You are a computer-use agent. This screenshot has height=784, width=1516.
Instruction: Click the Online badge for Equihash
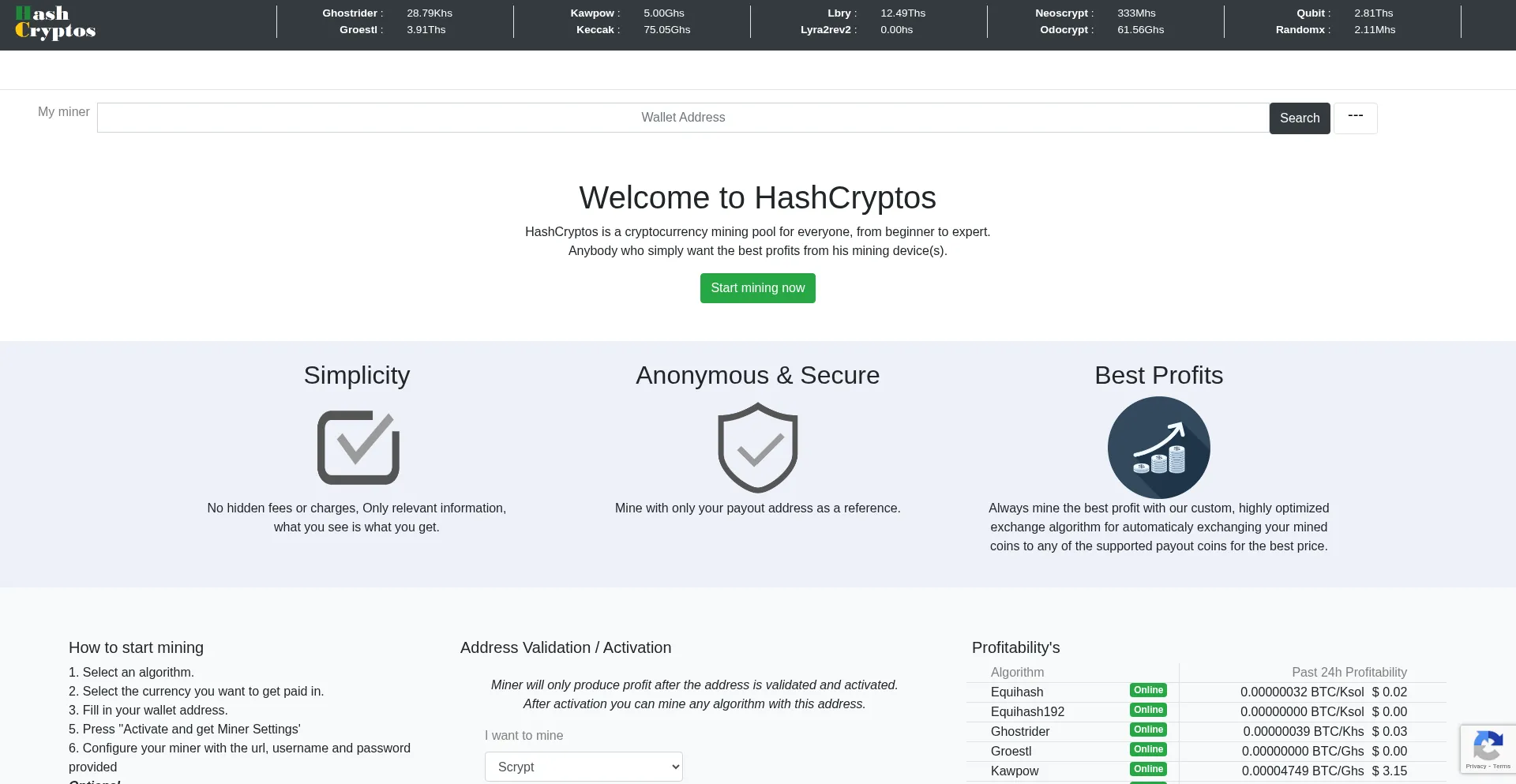pyautogui.click(x=1148, y=690)
